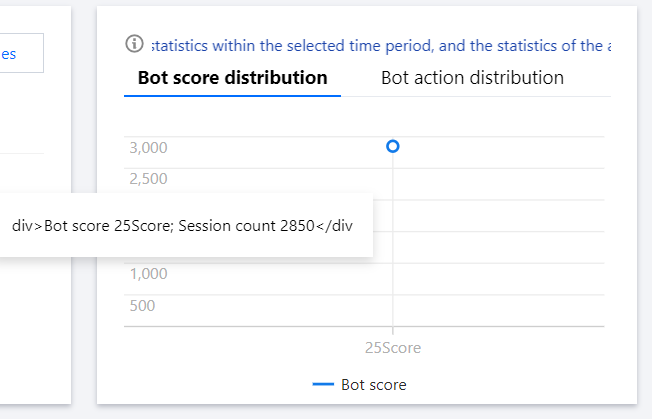This screenshot has width=652, height=419.
Task: Click the blue legend line icon
Action: click(x=323, y=384)
